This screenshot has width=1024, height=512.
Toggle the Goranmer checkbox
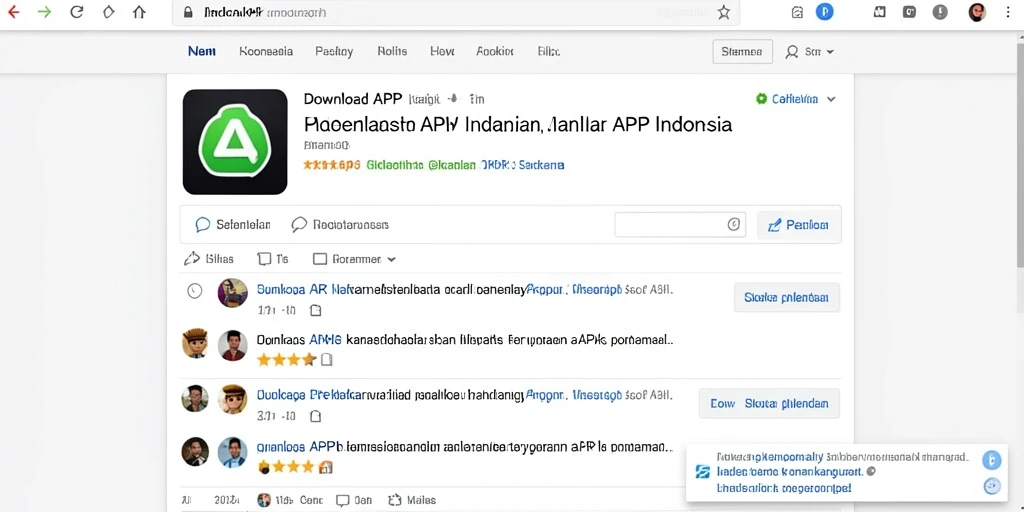point(319,259)
